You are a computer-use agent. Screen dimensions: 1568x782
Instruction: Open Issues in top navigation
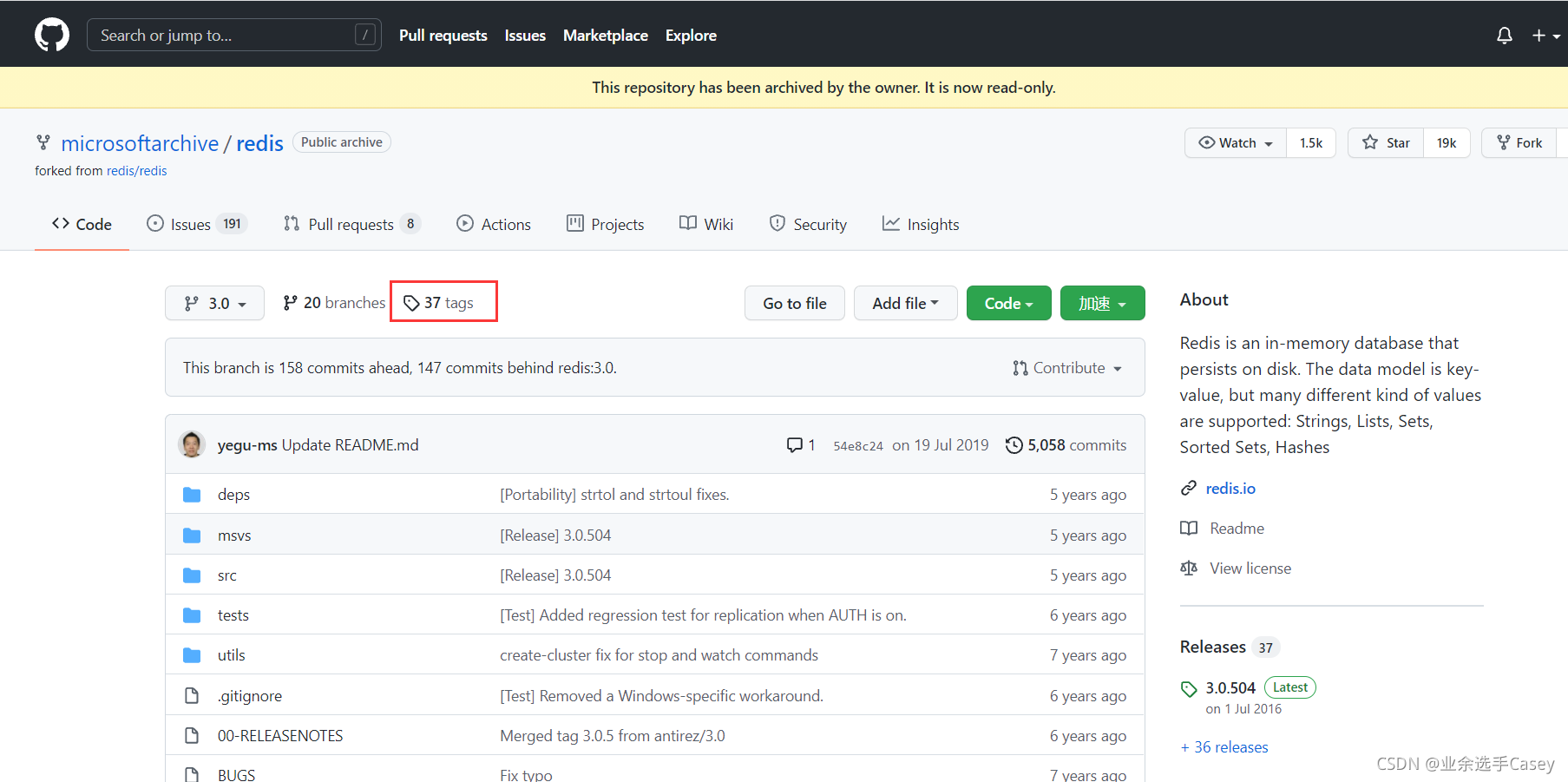tap(525, 36)
